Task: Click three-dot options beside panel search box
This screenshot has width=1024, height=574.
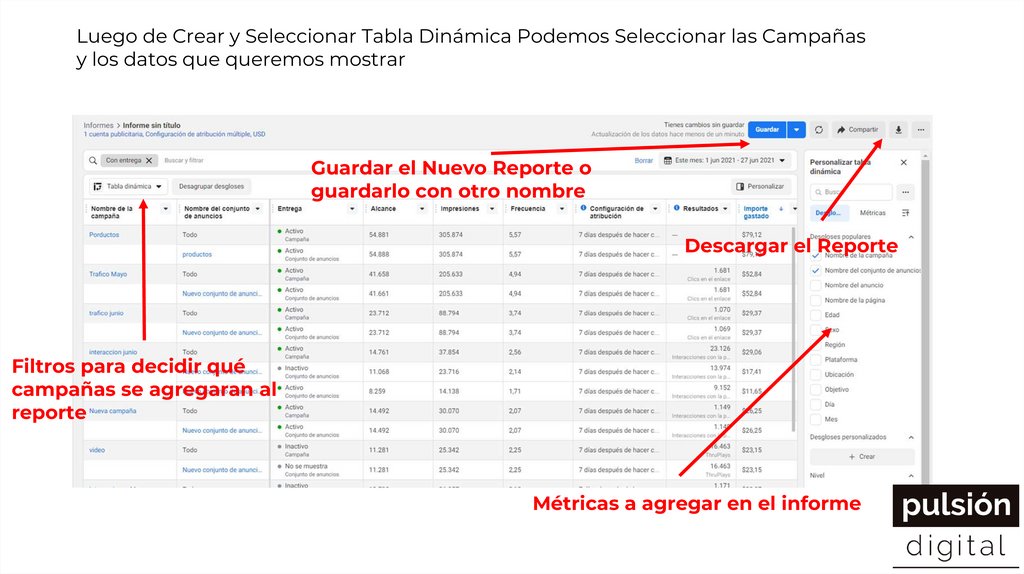Action: pyautogui.click(x=906, y=192)
